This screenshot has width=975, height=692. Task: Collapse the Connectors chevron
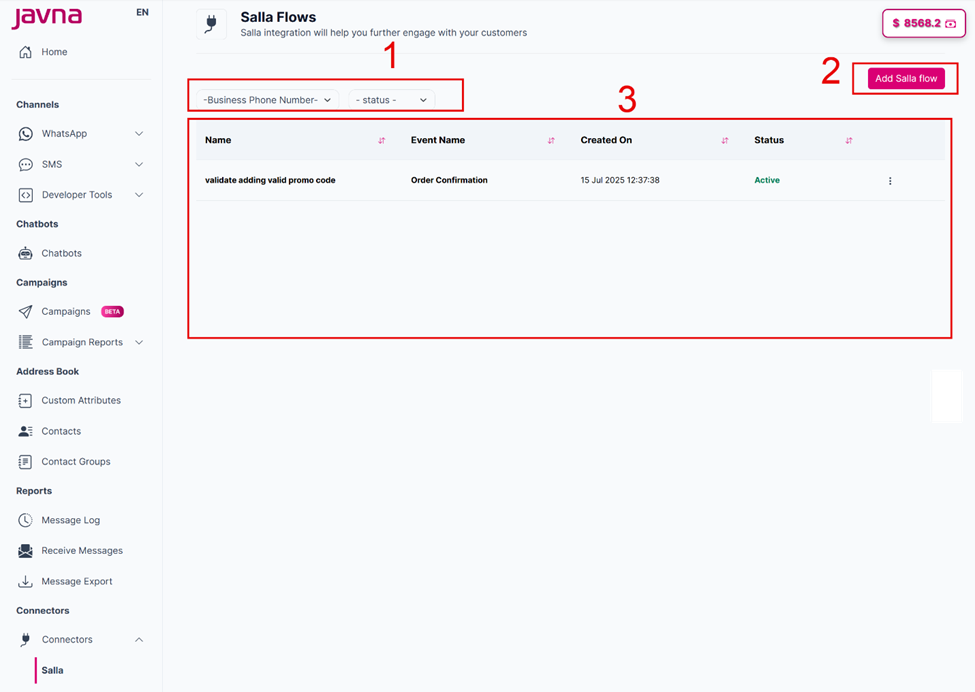click(139, 640)
